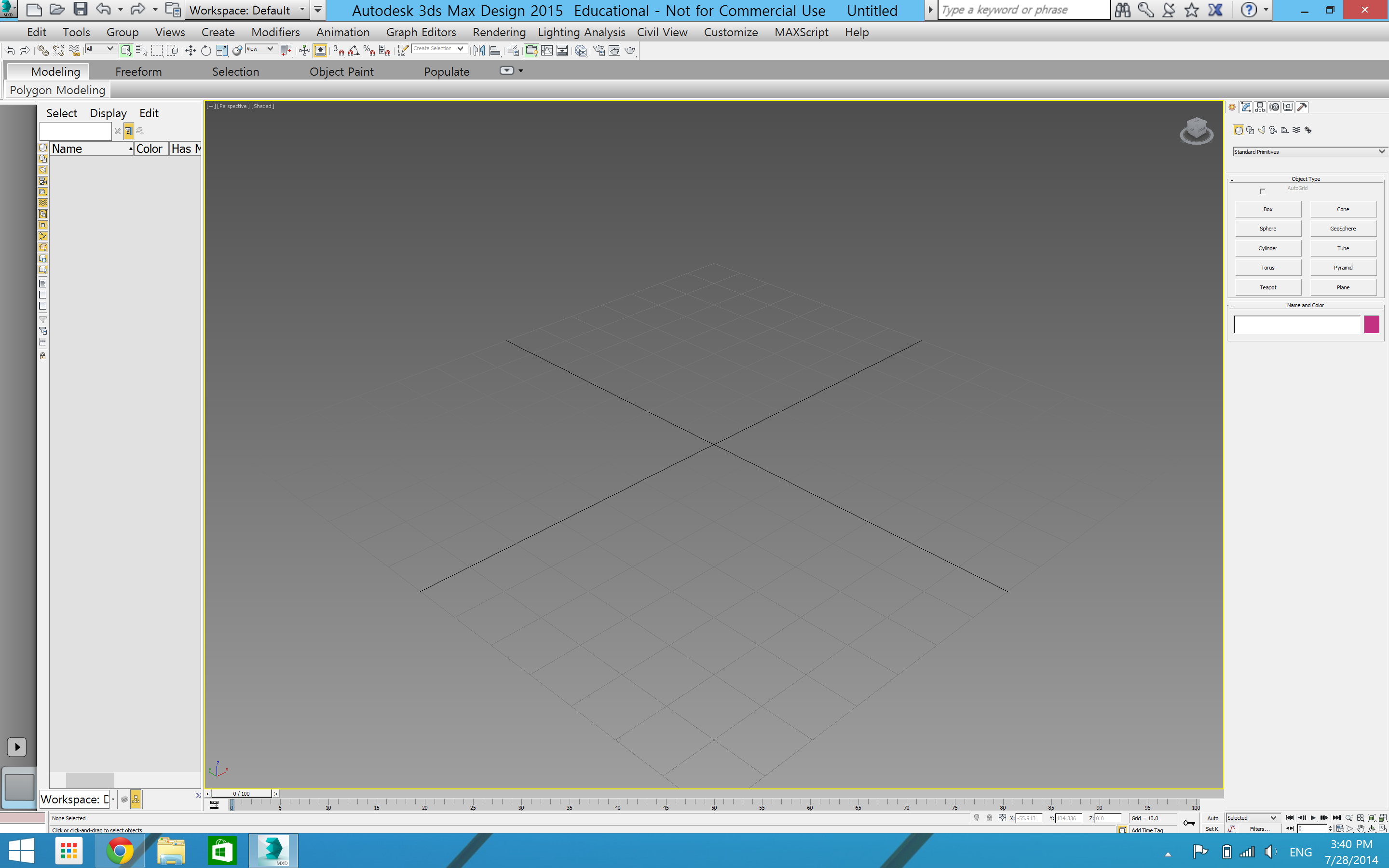Click the Mirror tool icon
1389x868 pixels.
click(479, 51)
